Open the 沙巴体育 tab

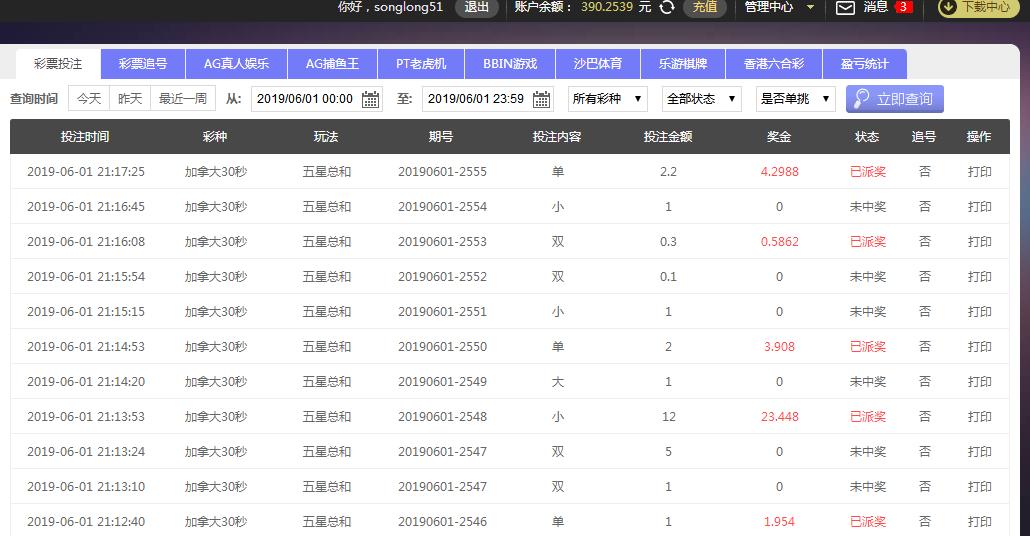coord(598,64)
